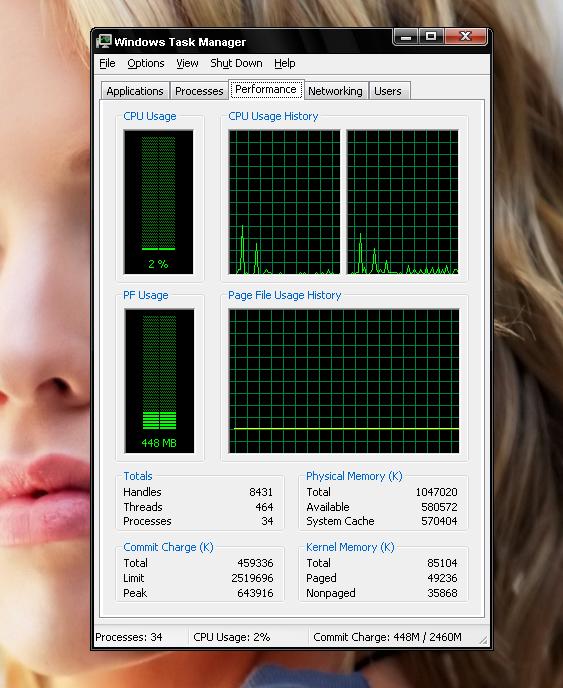The image size is (563, 688).
Task: Click the Task Manager title bar icon
Action: tap(104, 41)
